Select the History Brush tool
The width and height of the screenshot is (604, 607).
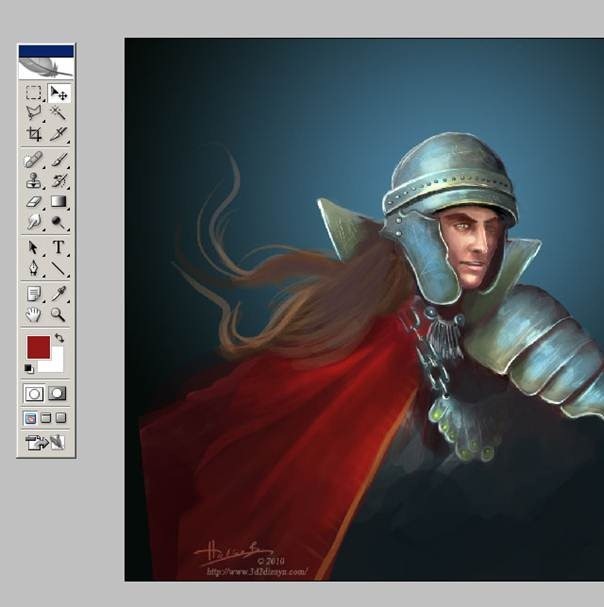tap(59, 180)
